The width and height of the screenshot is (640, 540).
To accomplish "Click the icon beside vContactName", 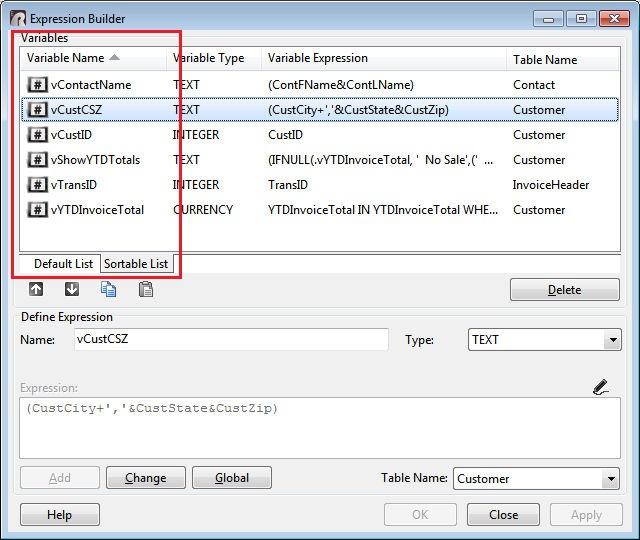I will click(36, 85).
